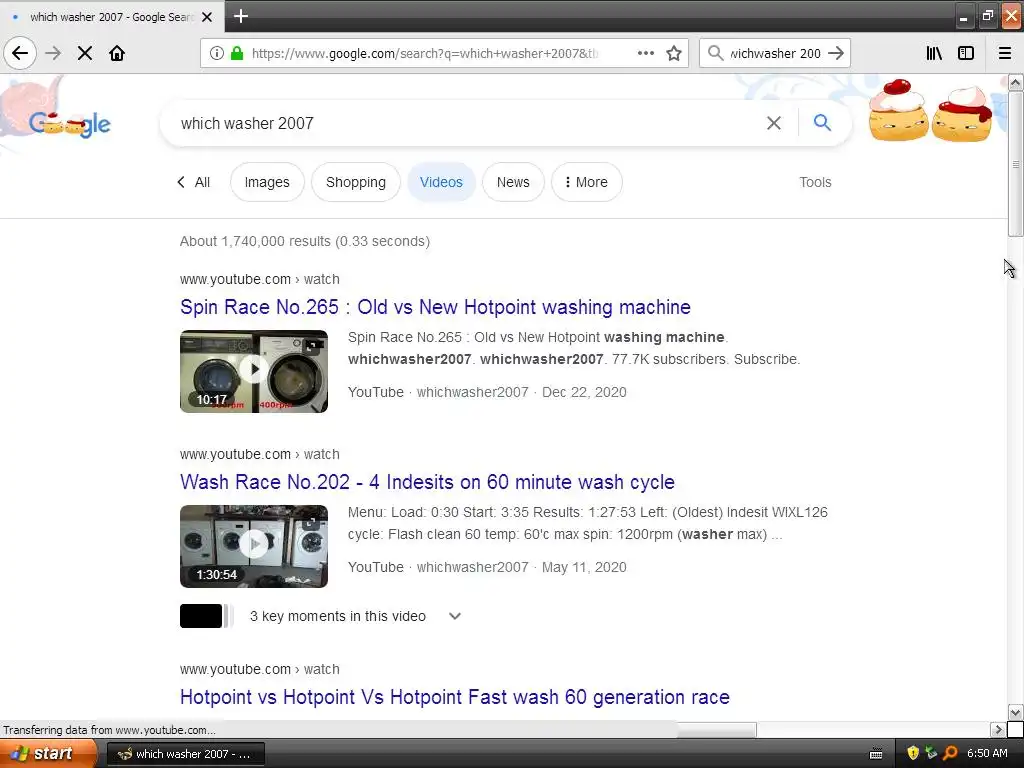Image resolution: width=1024 pixels, height=768 pixels.
Task: Click 'About 1,740,000 results' text
Action: (x=305, y=241)
